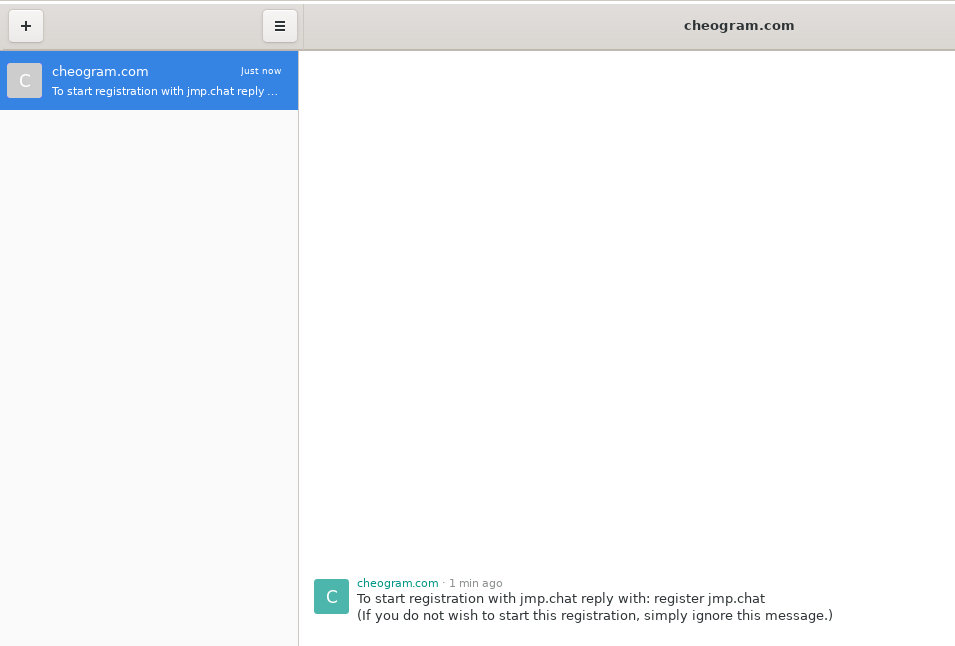The image size is (955, 646).
Task: Click the cheogram.com name in the sidebar
Action: point(100,71)
